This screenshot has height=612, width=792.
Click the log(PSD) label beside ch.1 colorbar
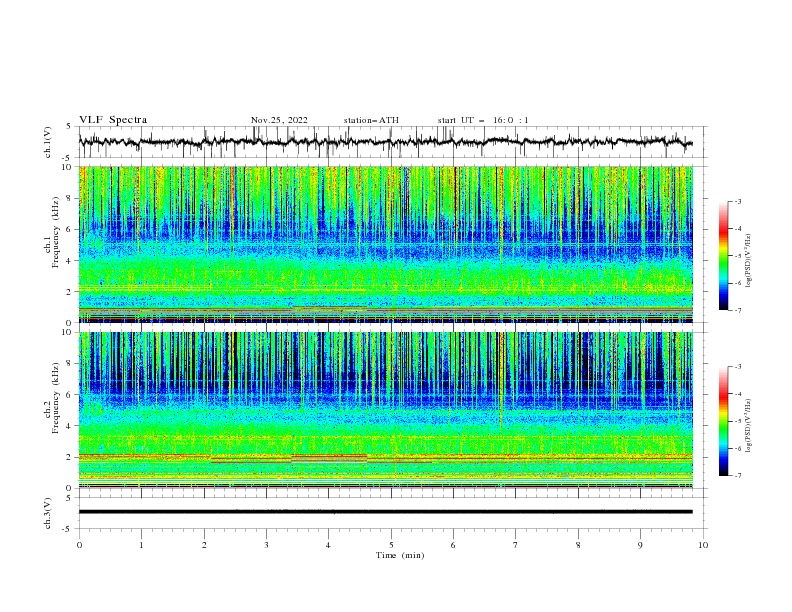click(x=749, y=261)
